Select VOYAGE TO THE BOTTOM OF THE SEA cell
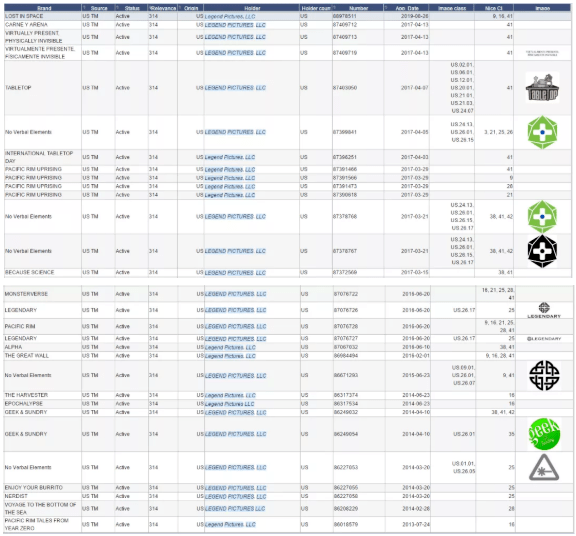This screenshot has height=536, width=576. (x=43, y=508)
